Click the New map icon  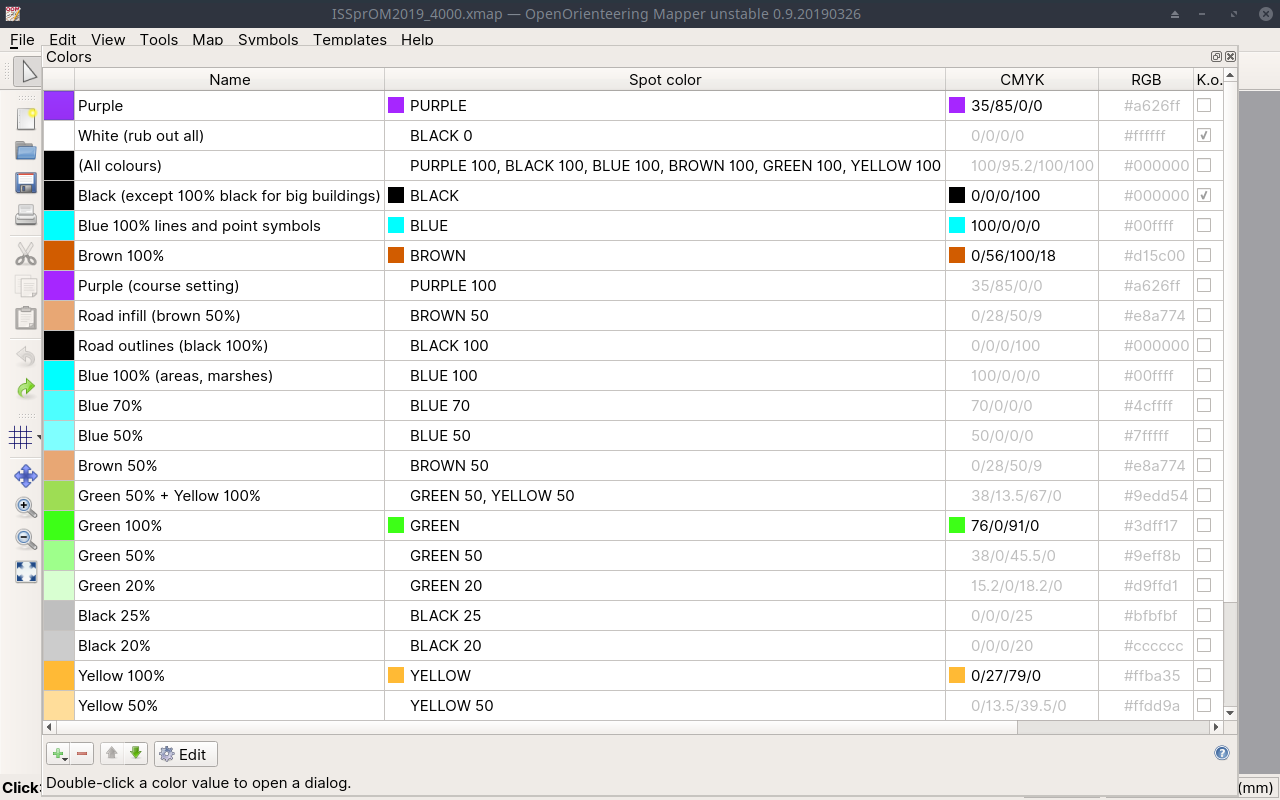[x=26, y=120]
